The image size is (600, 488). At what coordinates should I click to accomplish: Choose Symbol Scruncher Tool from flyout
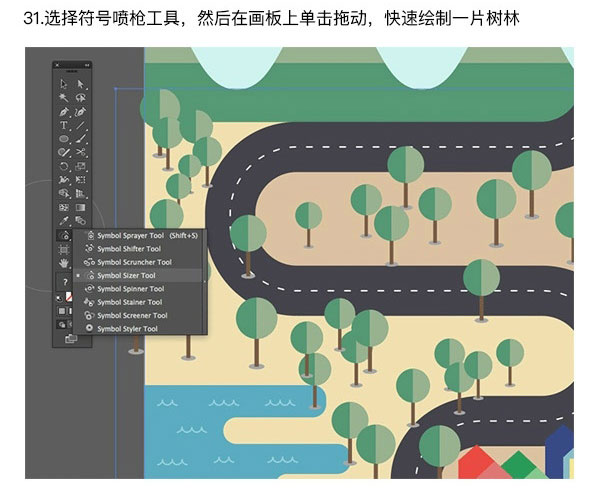pos(140,262)
